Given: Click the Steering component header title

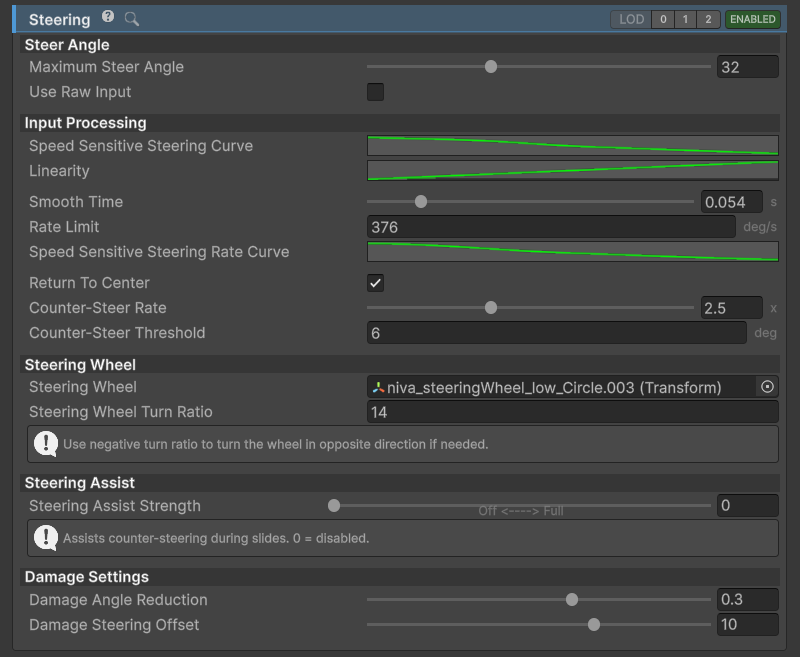Looking at the screenshot, I should [60, 20].
